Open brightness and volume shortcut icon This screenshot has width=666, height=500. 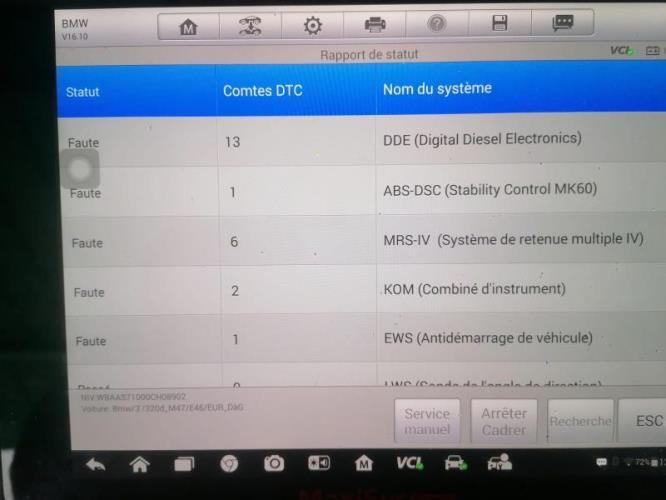click(x=319, y=463)
